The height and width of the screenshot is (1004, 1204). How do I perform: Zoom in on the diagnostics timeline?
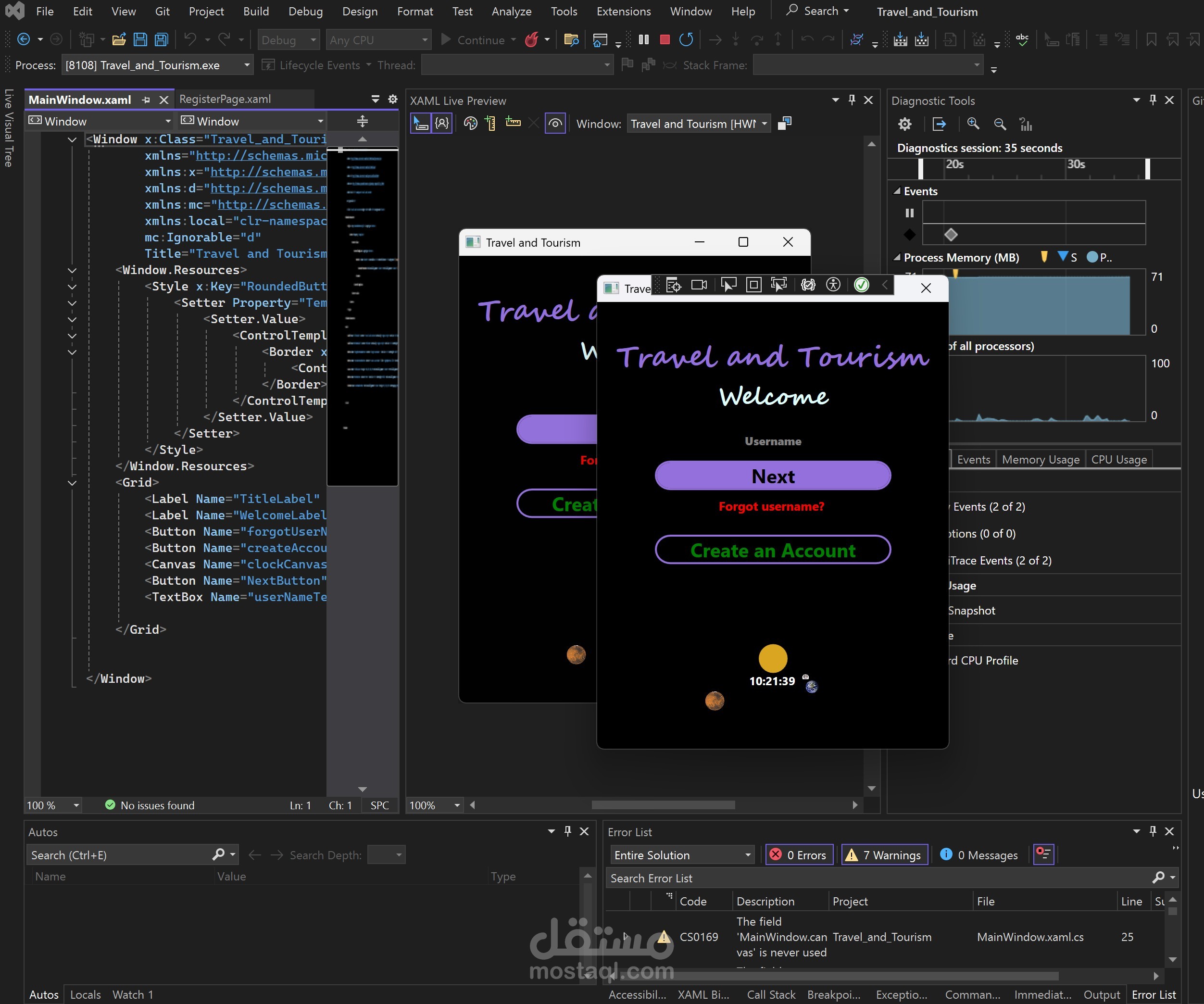[973, 124]
